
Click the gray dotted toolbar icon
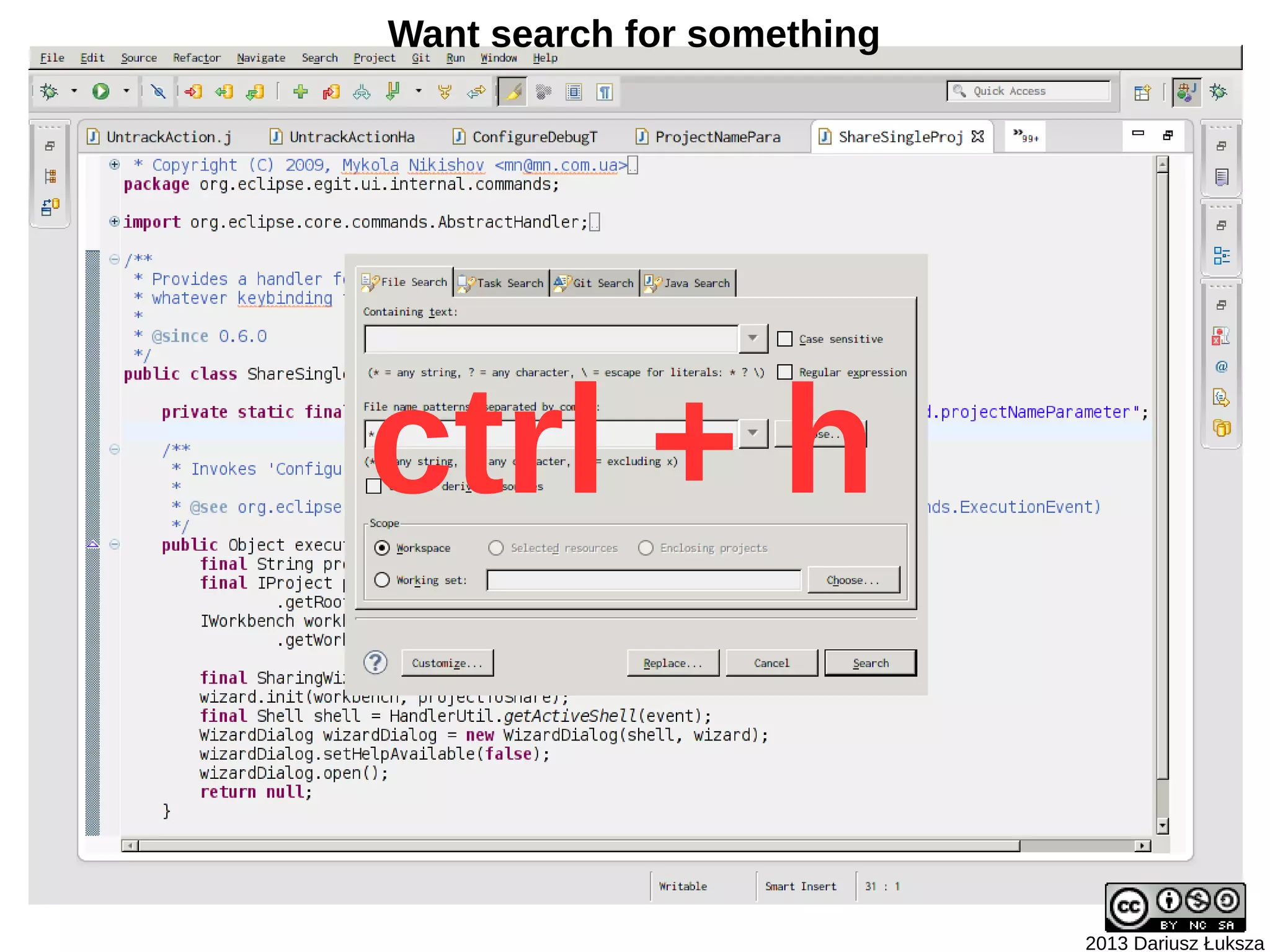[544, 92]
